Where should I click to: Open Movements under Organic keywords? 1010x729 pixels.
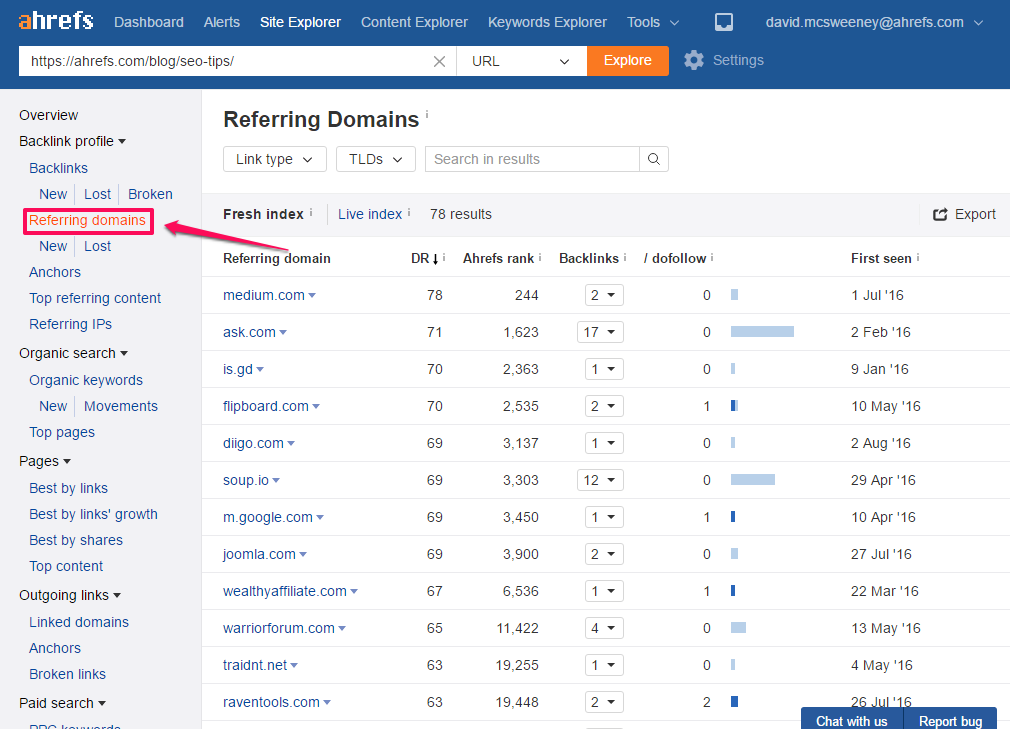(120, 406)
